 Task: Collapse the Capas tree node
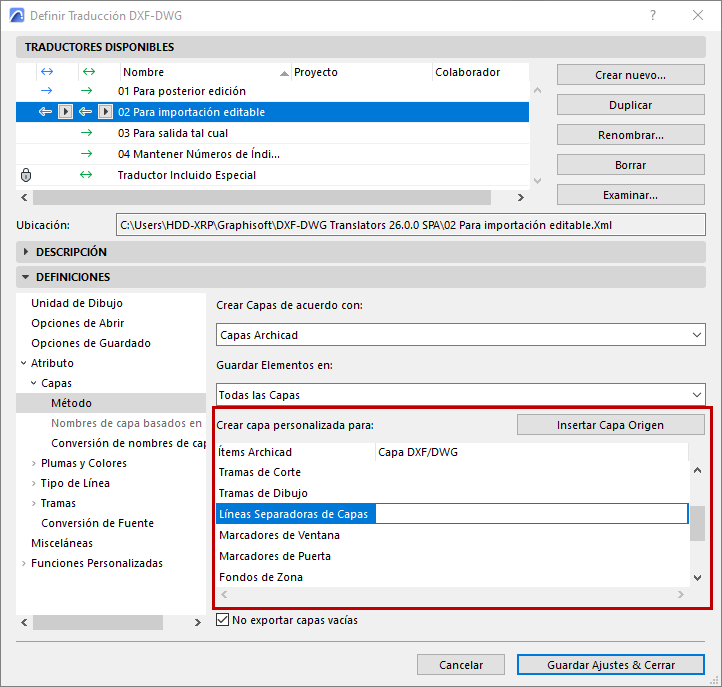[34, 383]
